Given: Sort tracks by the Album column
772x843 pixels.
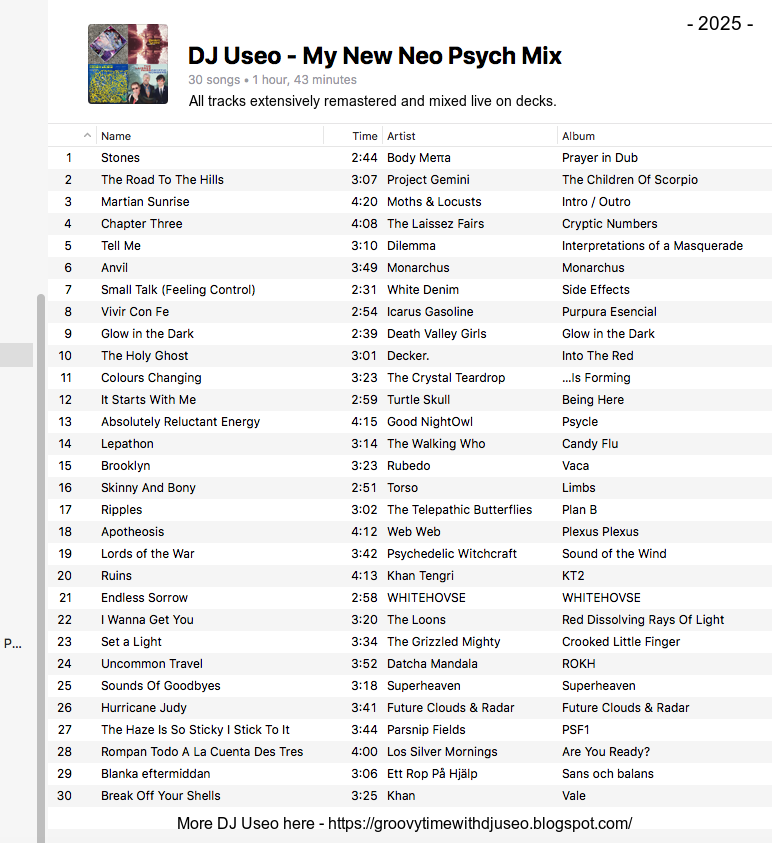Looking at the screenshot, I should (x=578, y=136).
